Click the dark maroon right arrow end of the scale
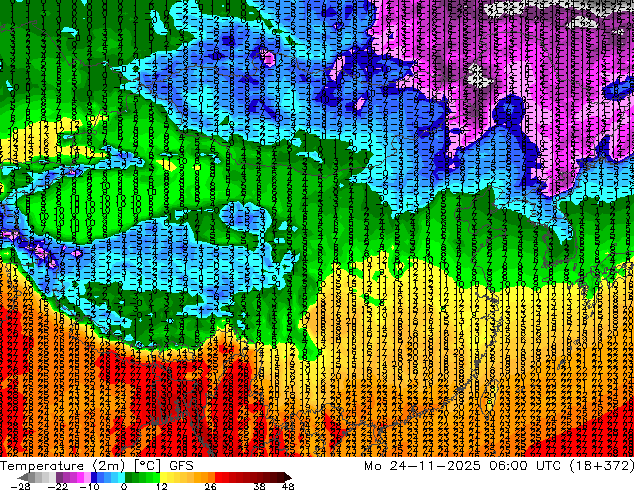Viewport: 634px width, 490px height. click(287, 477)
